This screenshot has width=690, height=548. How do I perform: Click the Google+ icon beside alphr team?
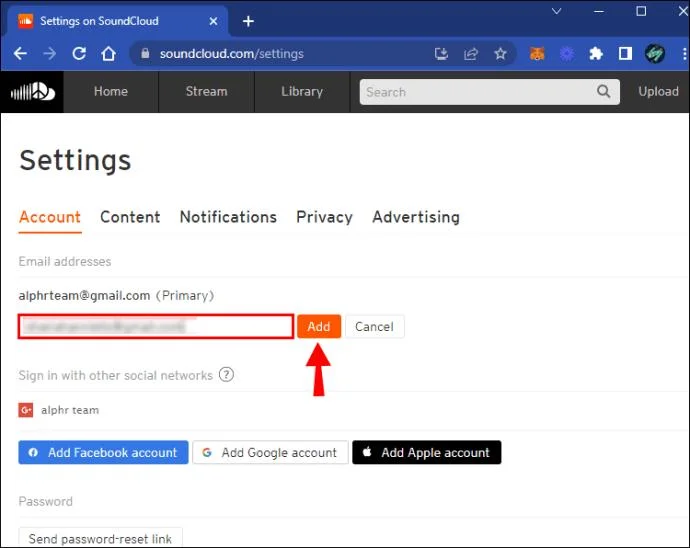26,410
